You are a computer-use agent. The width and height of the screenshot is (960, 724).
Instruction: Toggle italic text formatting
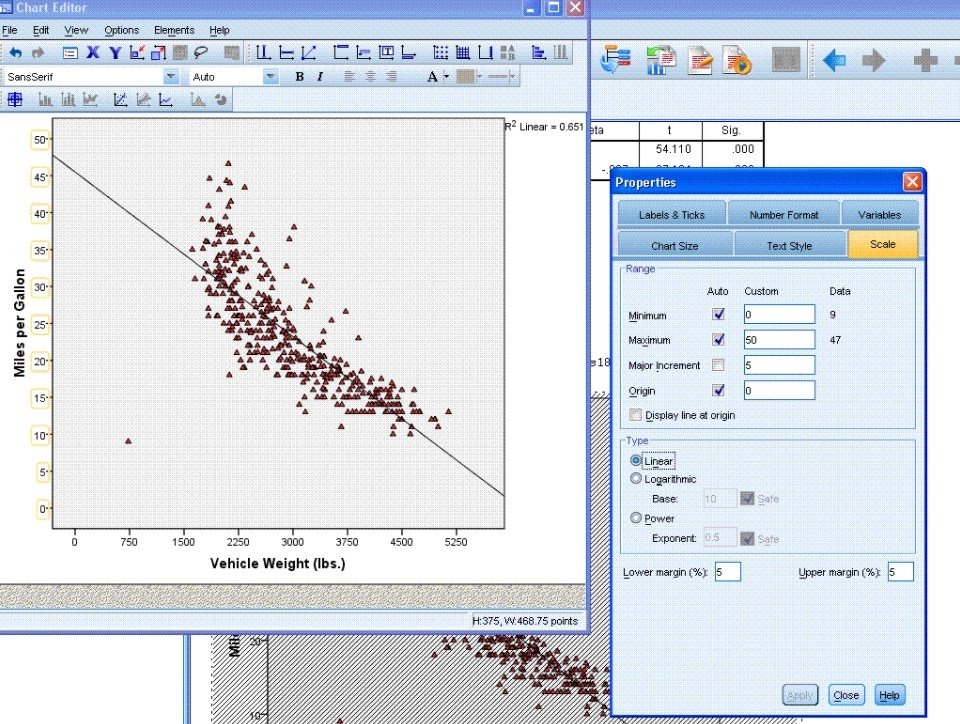[x=320, y=76]
